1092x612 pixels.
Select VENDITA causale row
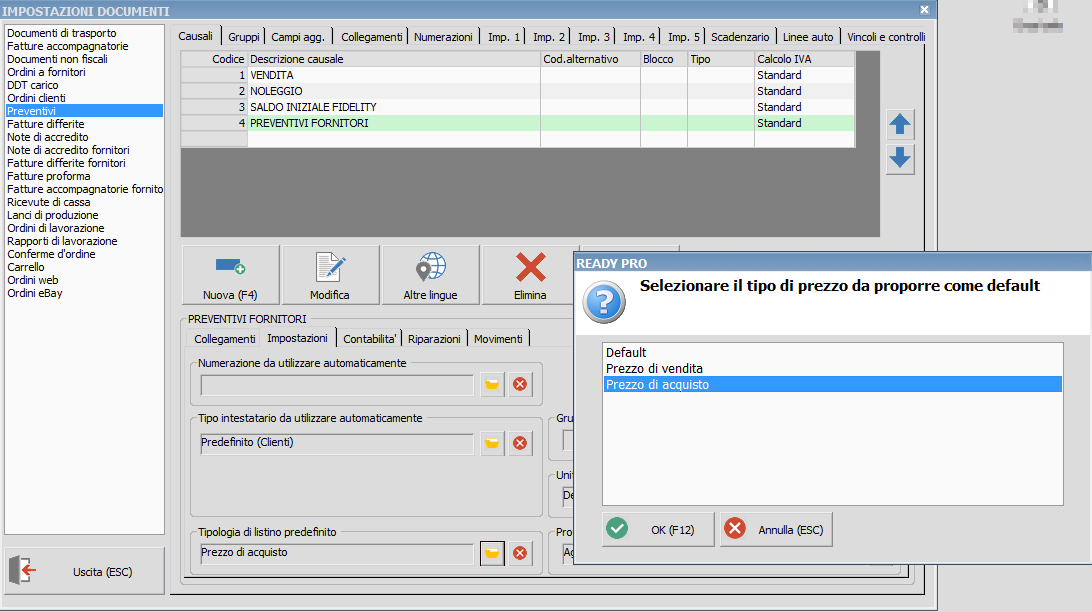517,75
